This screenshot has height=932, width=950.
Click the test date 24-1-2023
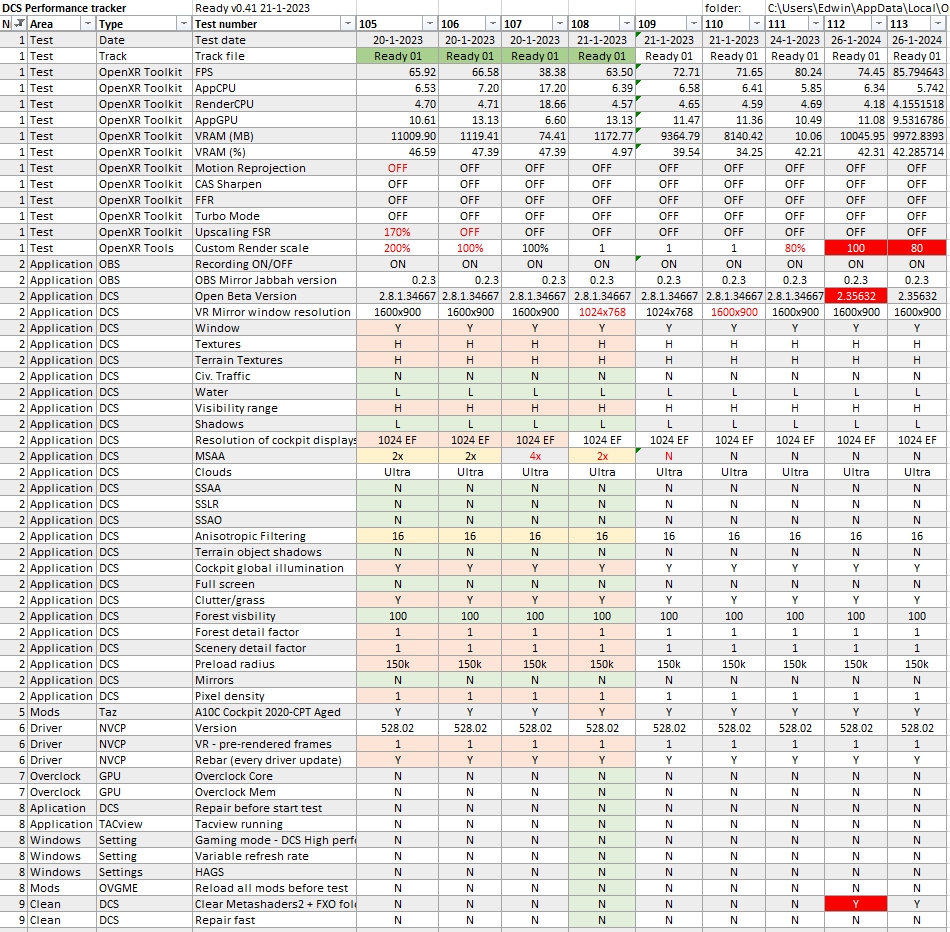pyautogui.click(x=794, y=40)
